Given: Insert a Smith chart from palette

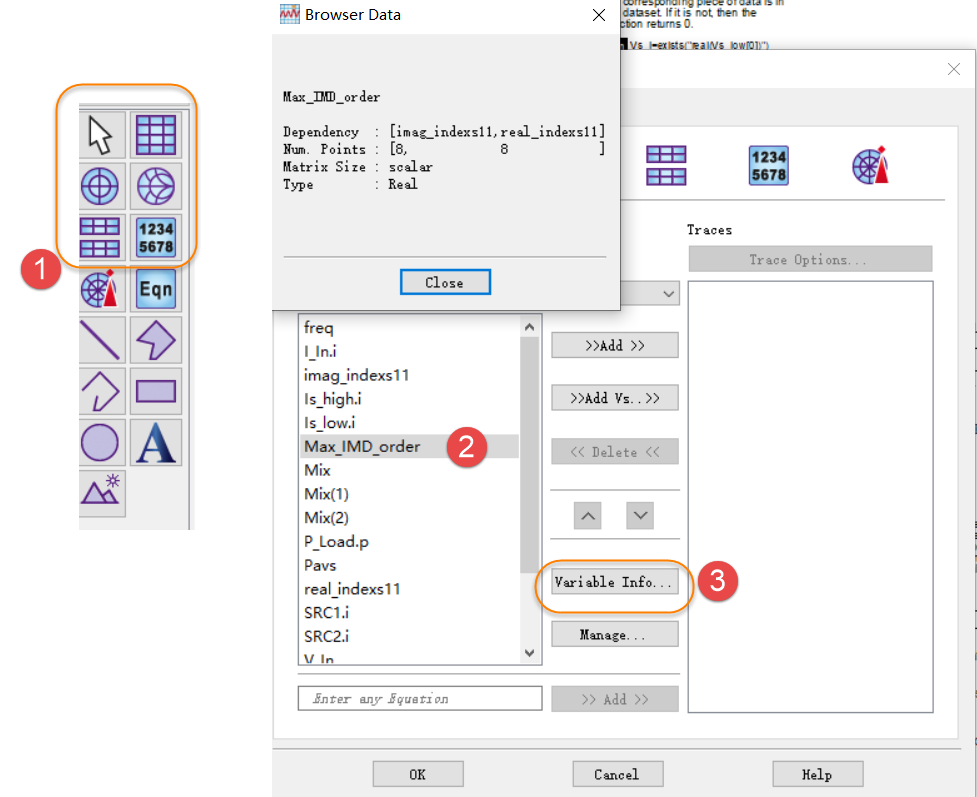Looking at the screenshot, I should click(x=156, y=186).
